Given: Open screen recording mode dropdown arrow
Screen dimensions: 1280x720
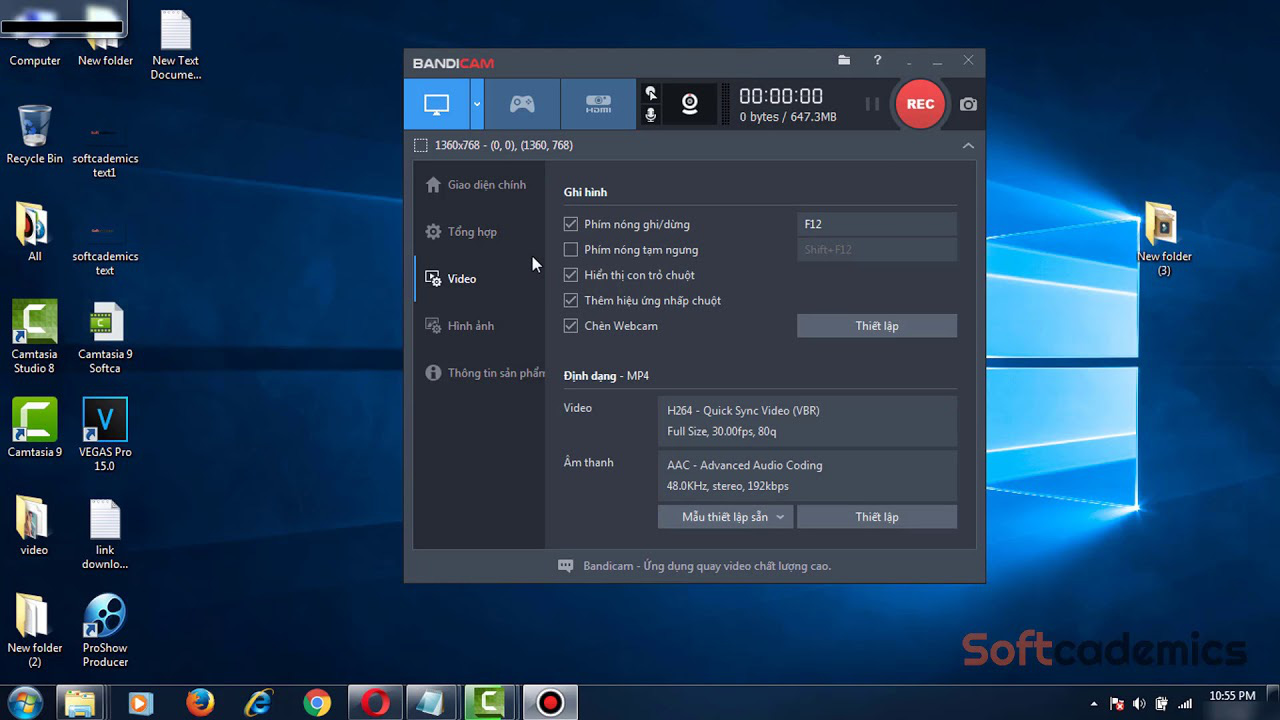Looking at the screenshot, I should tap(477, 104).
